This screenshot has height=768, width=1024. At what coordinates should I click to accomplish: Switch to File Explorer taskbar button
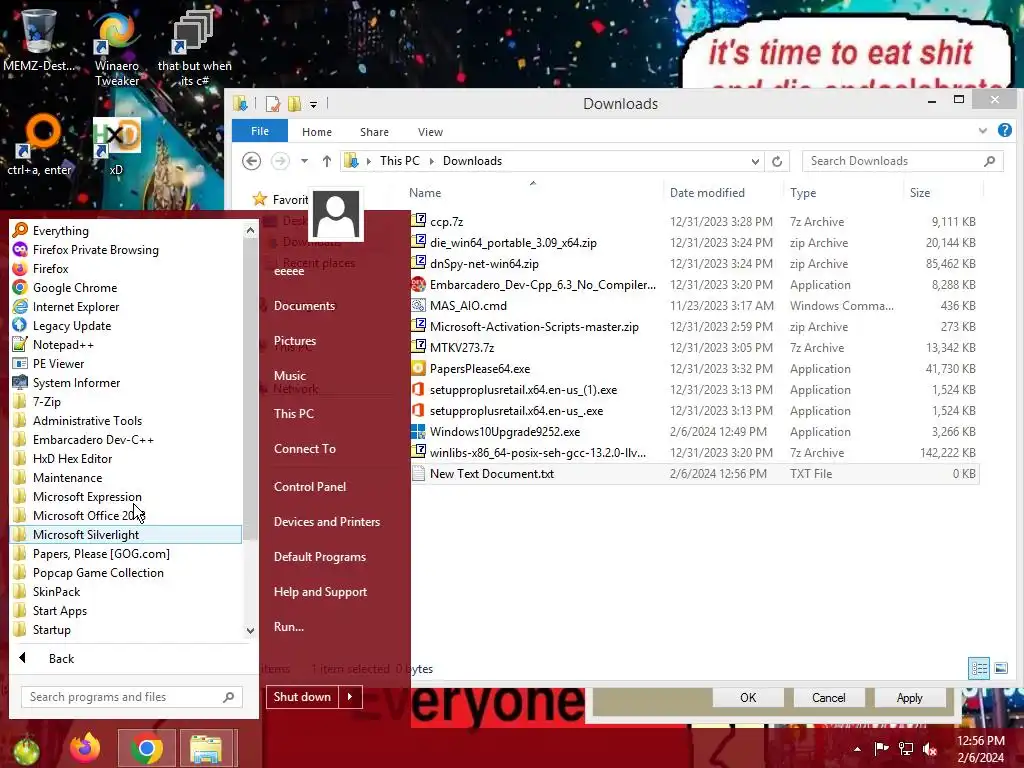click(206, 748)
